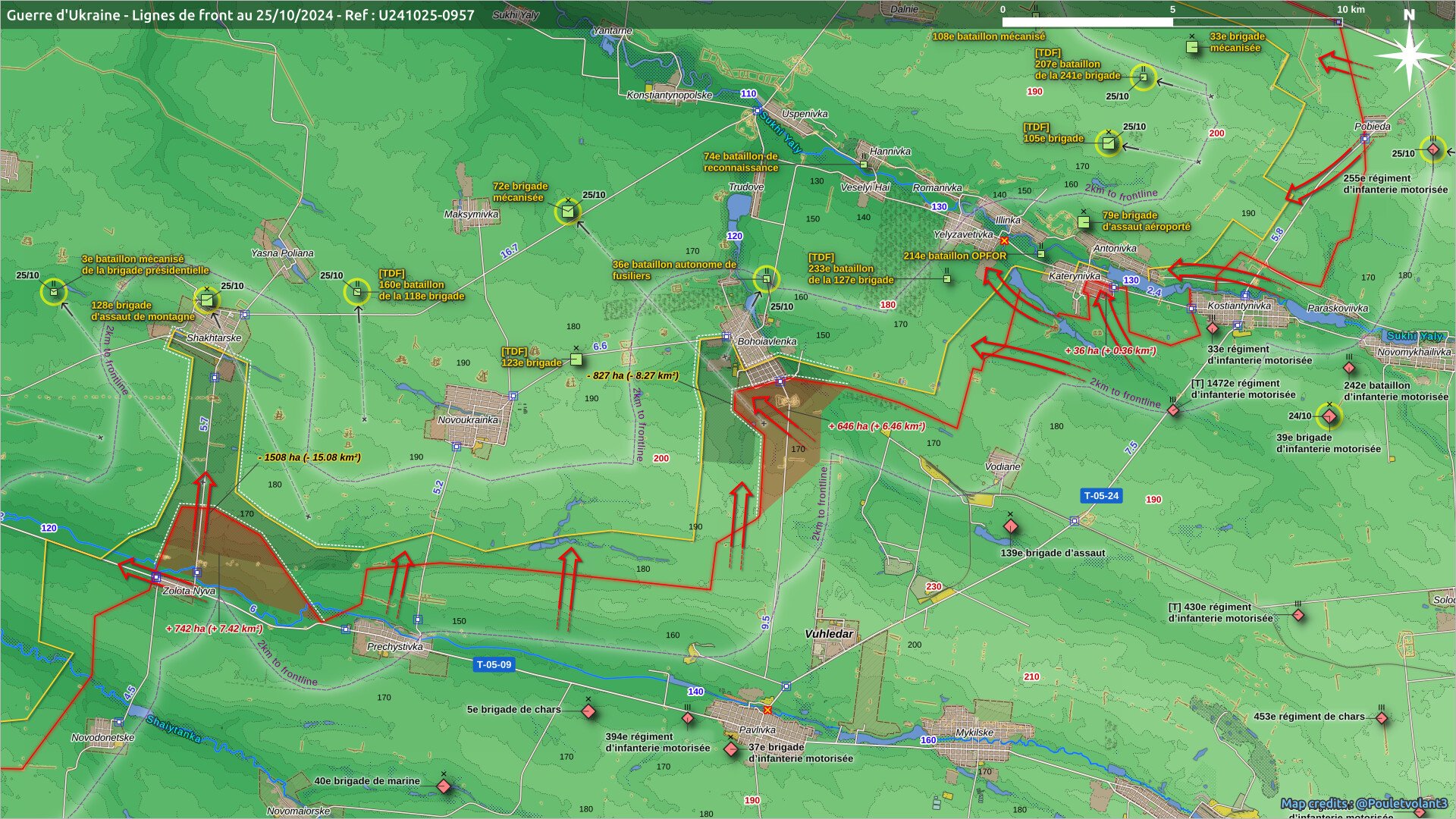Viewport: 1456px width, 819px height.
Task: Click the T-05-09 road sign
Action: click(x=494, y=665)
